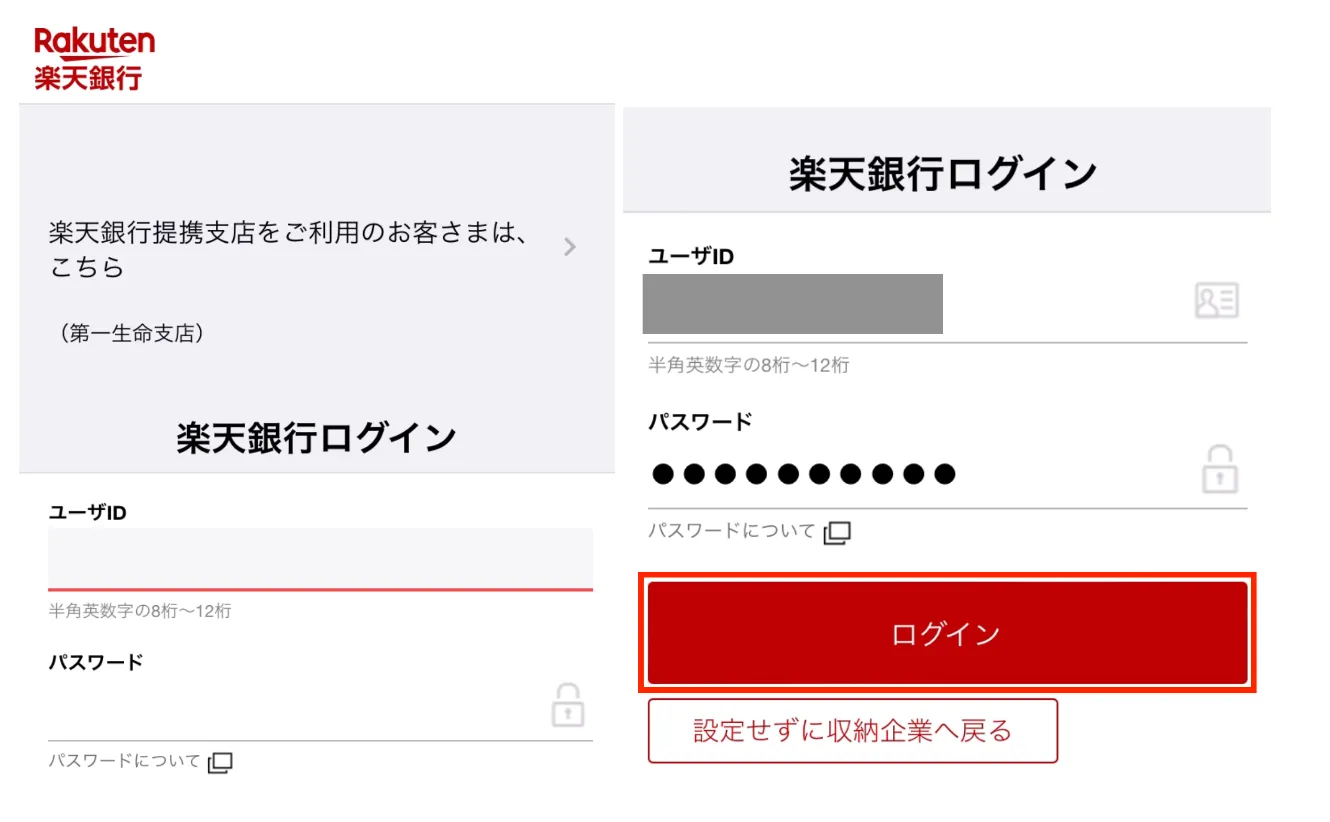Click the padlock icon in left password field
Screen dimensions: 1330x822
[x=568, y=704]
